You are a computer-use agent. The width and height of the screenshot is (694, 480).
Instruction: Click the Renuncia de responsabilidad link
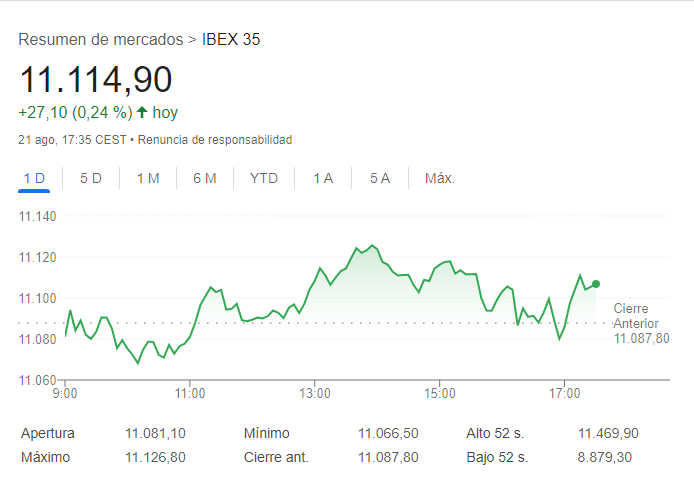point(215,139)
